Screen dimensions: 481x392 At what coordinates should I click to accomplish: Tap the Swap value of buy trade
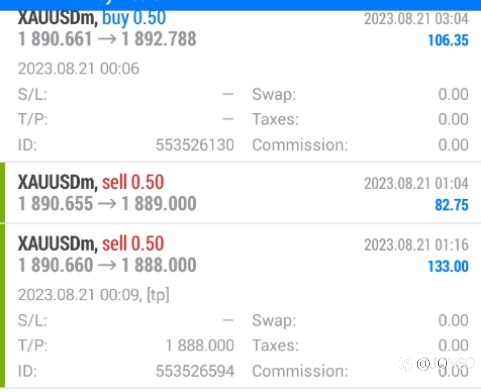[x=453, y=94]
